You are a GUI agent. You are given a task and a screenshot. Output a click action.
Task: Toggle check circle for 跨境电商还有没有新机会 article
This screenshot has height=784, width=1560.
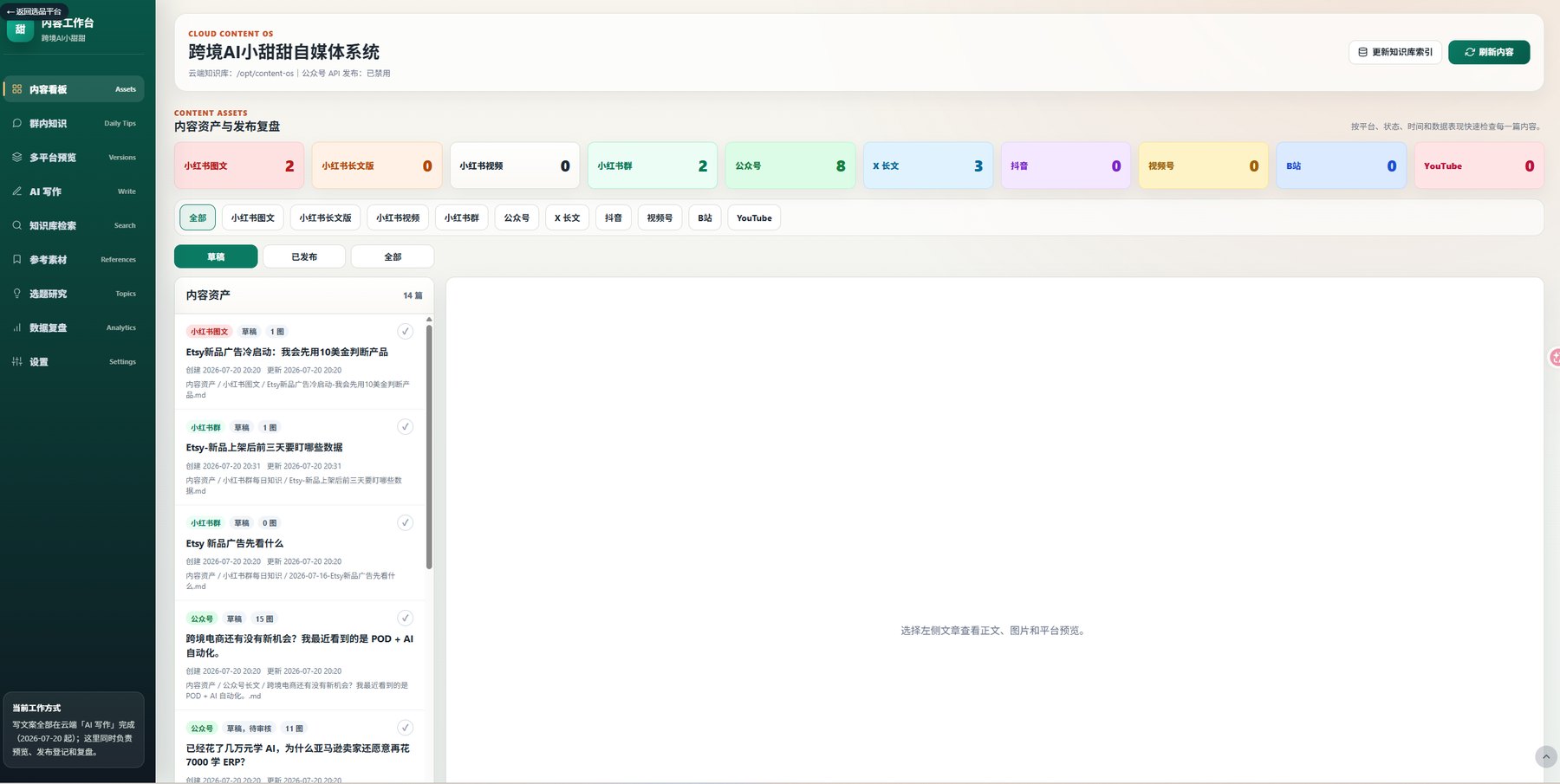[405, 618]
